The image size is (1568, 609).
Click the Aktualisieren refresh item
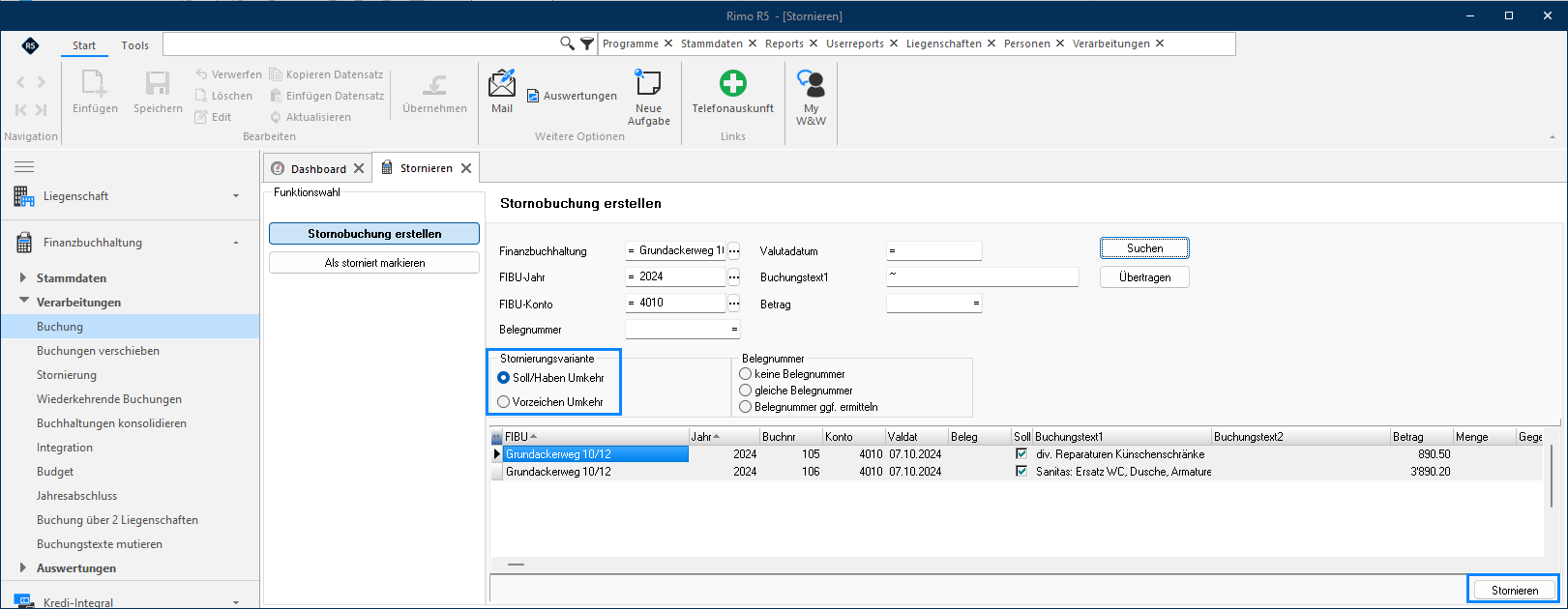pyautogui.click(x=311, y=117)
